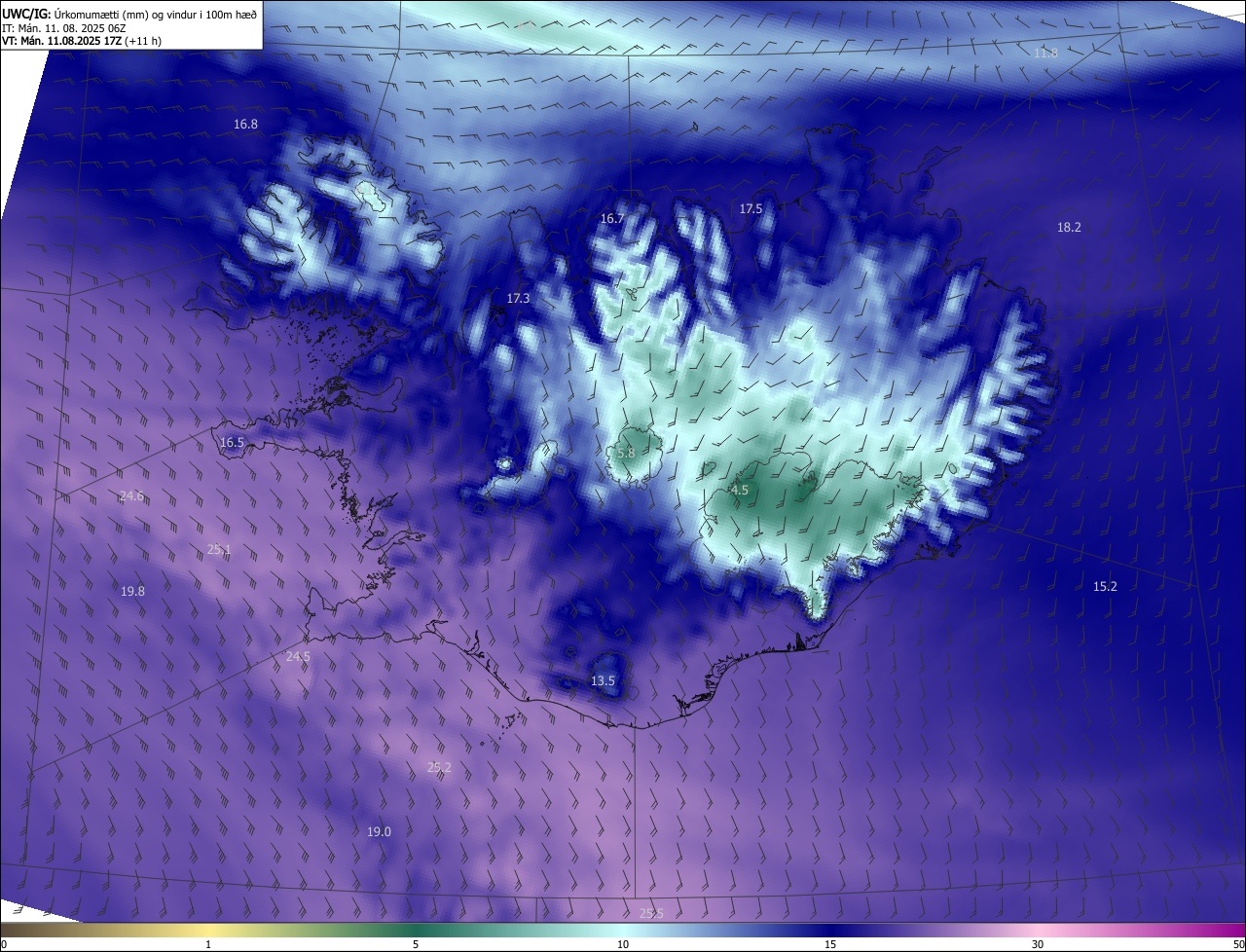Click the map value 19.8
1246x952 pixels.
tap(132, 591)
